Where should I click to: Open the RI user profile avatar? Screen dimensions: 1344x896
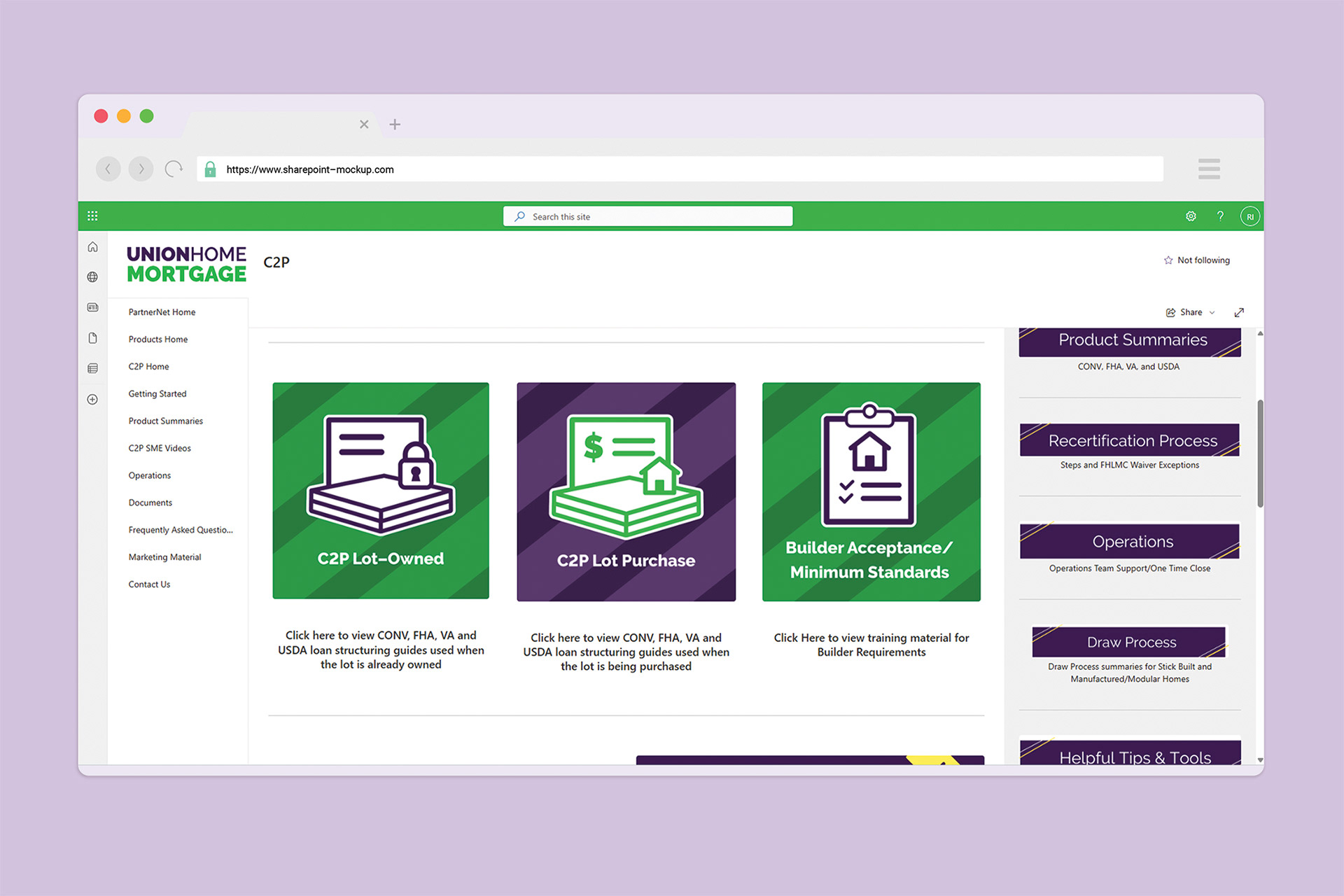1249,216
